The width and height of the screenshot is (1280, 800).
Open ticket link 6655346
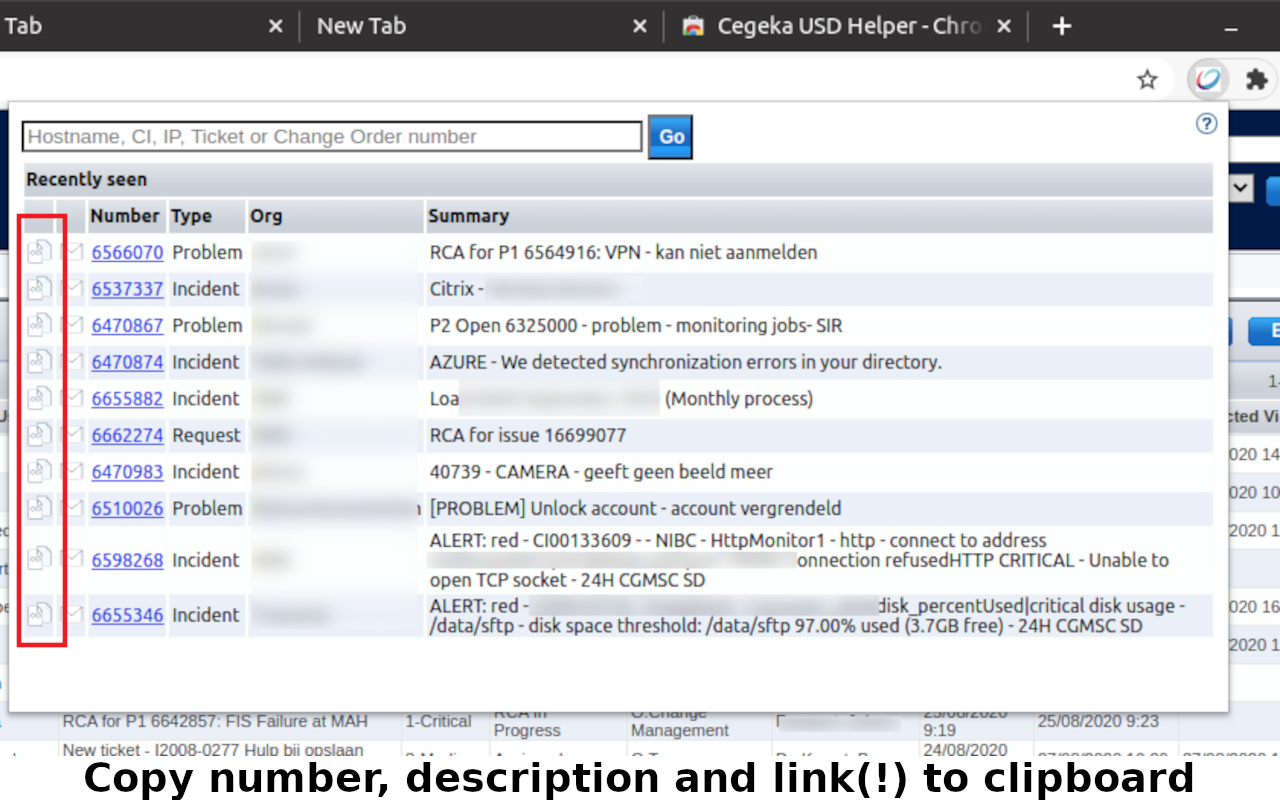[x=127, y=615]
